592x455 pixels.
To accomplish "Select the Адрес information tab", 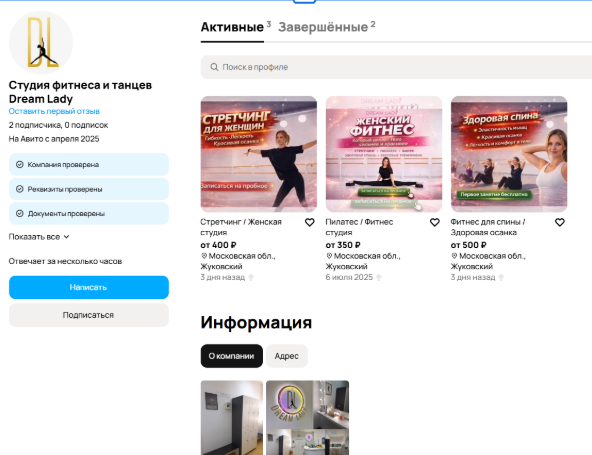I will click(x=287, y=356).
